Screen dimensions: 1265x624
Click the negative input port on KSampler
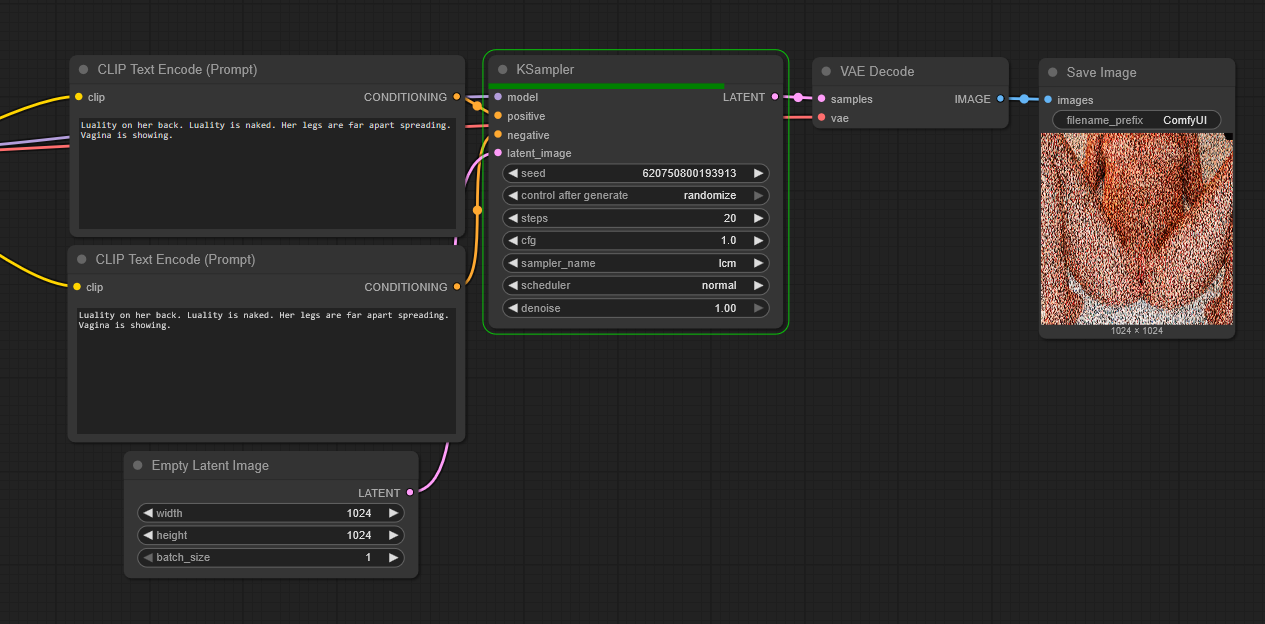pos(498,135)
